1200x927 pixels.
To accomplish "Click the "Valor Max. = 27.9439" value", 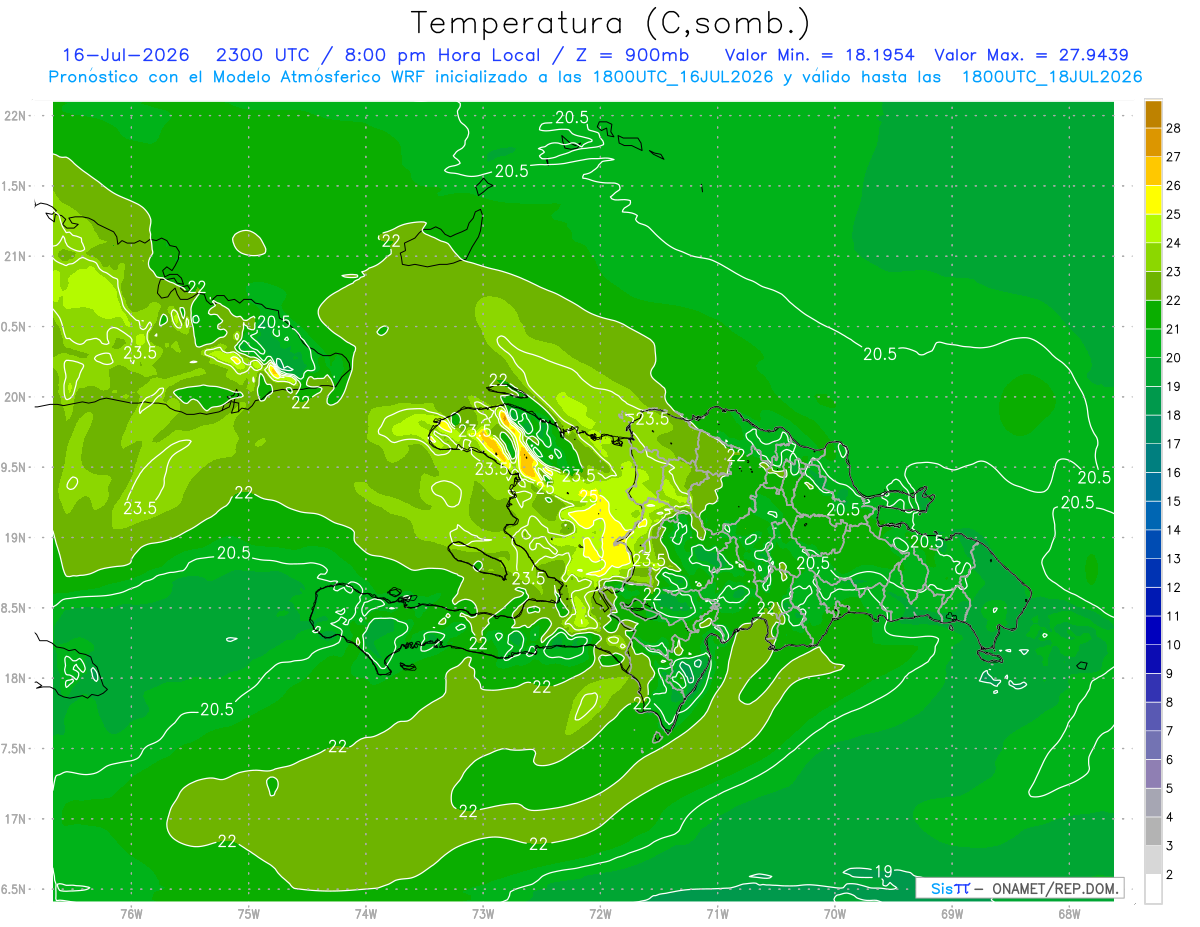I will coord(1032,56).
